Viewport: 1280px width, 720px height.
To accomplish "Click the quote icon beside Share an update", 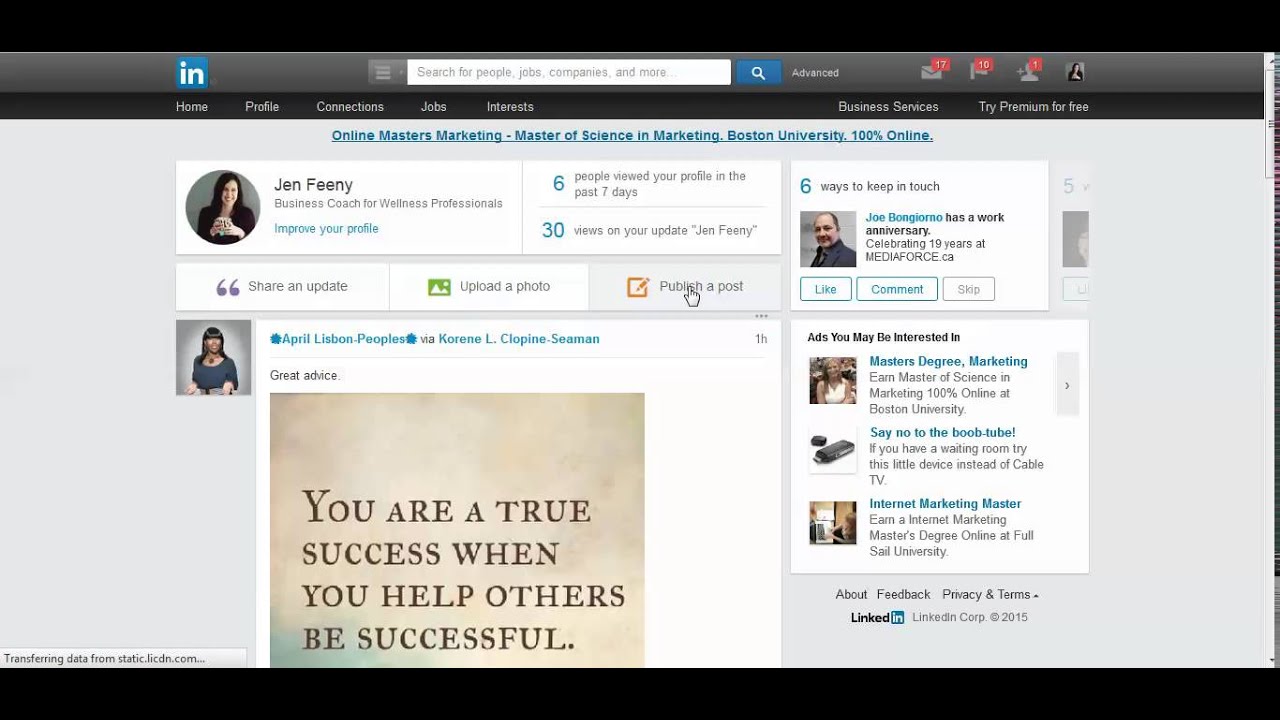I will (x=228, y=287).
